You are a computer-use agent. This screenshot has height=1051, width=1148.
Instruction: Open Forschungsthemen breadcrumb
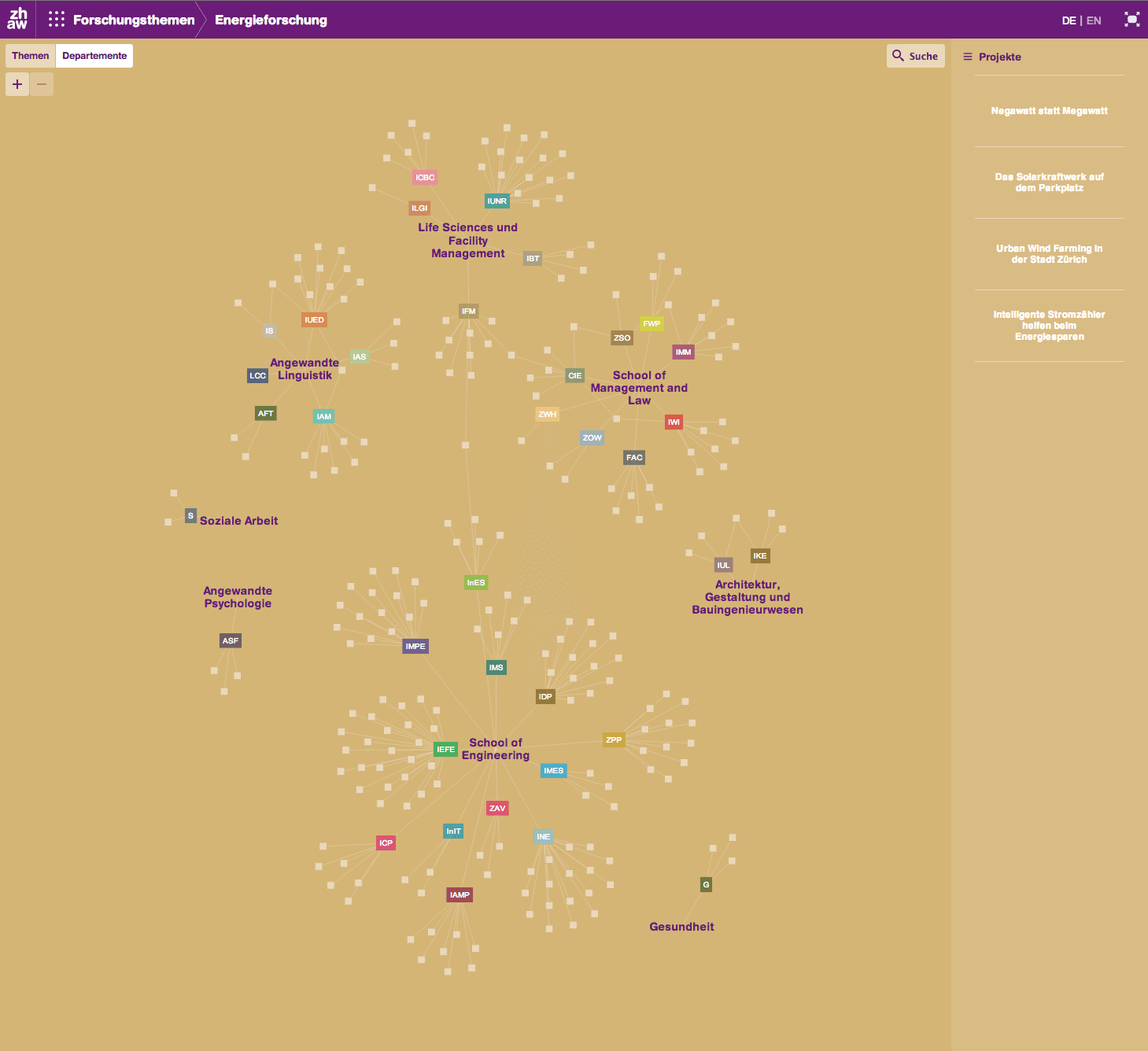coord(134,20)
